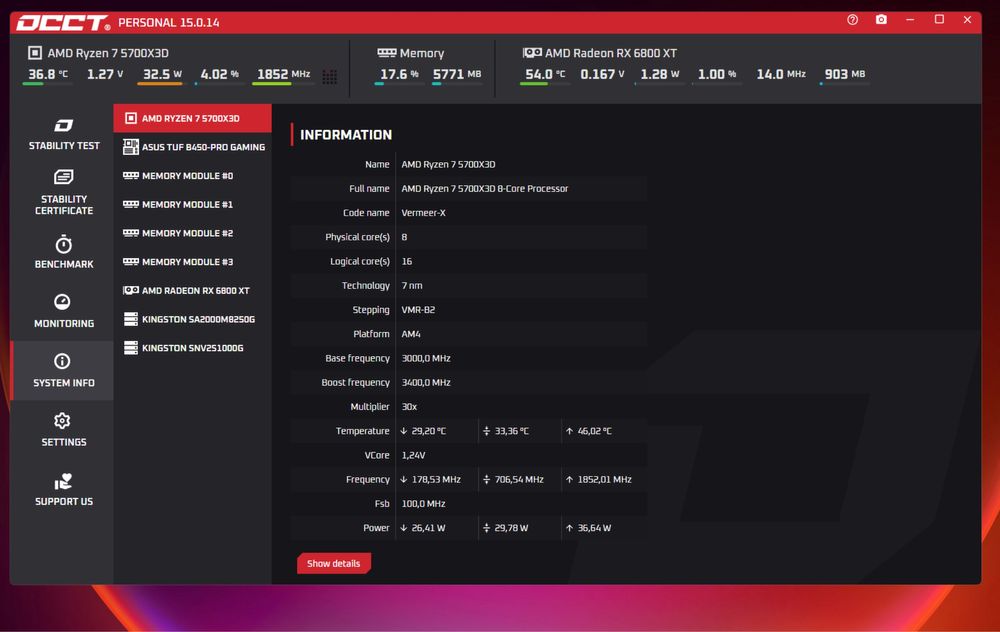Click the minimum frequency 178,53 MHz
Viewport: 1000px width, 632px height.
[x=430, y=480]
